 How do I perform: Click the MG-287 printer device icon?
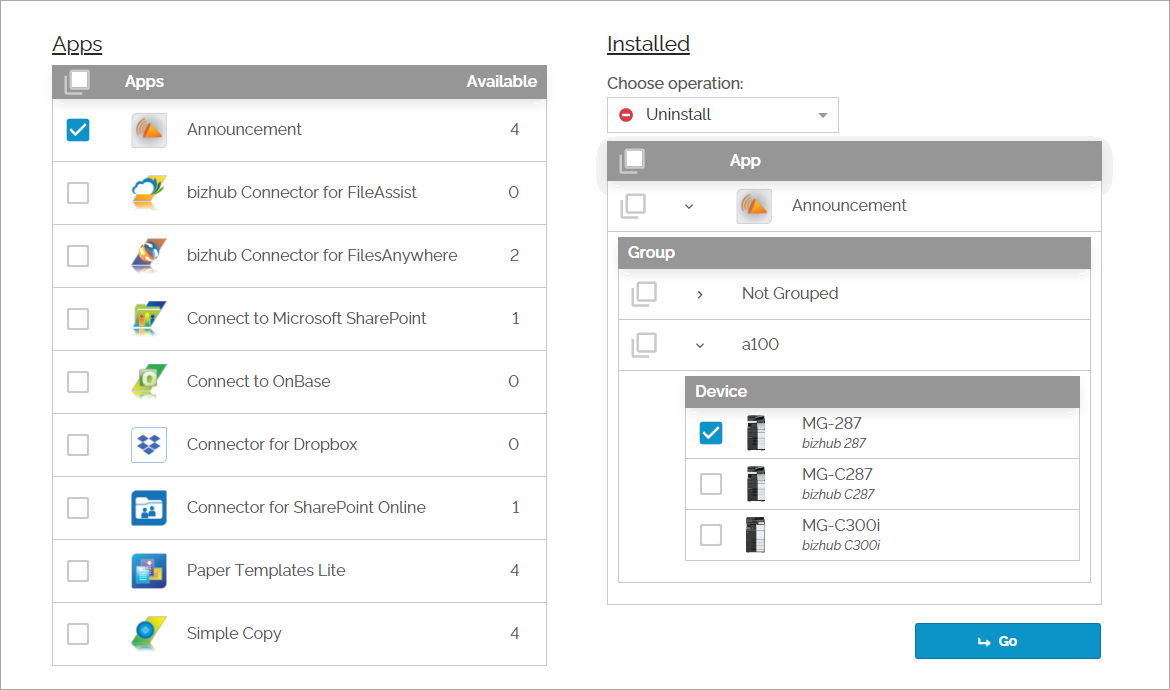pyautogui.click(x=756, y=433)
